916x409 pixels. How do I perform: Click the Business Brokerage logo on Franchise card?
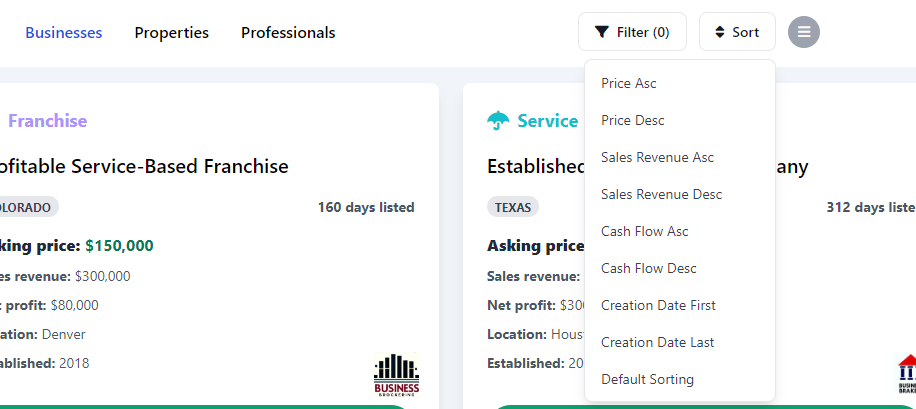click(x=397, y=374)
